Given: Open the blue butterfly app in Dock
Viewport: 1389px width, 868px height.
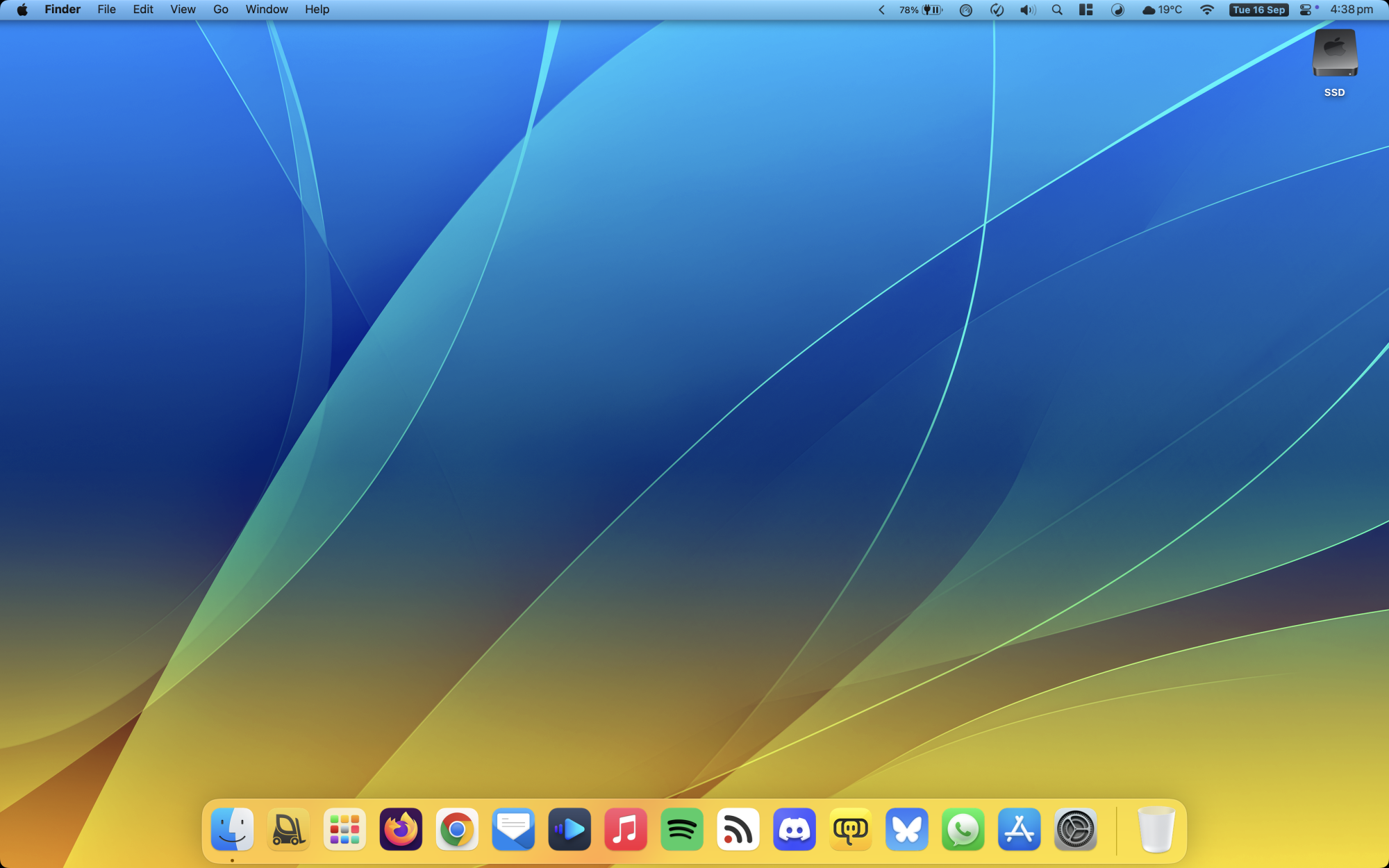Looking at the screenshot, I should 906,829.
